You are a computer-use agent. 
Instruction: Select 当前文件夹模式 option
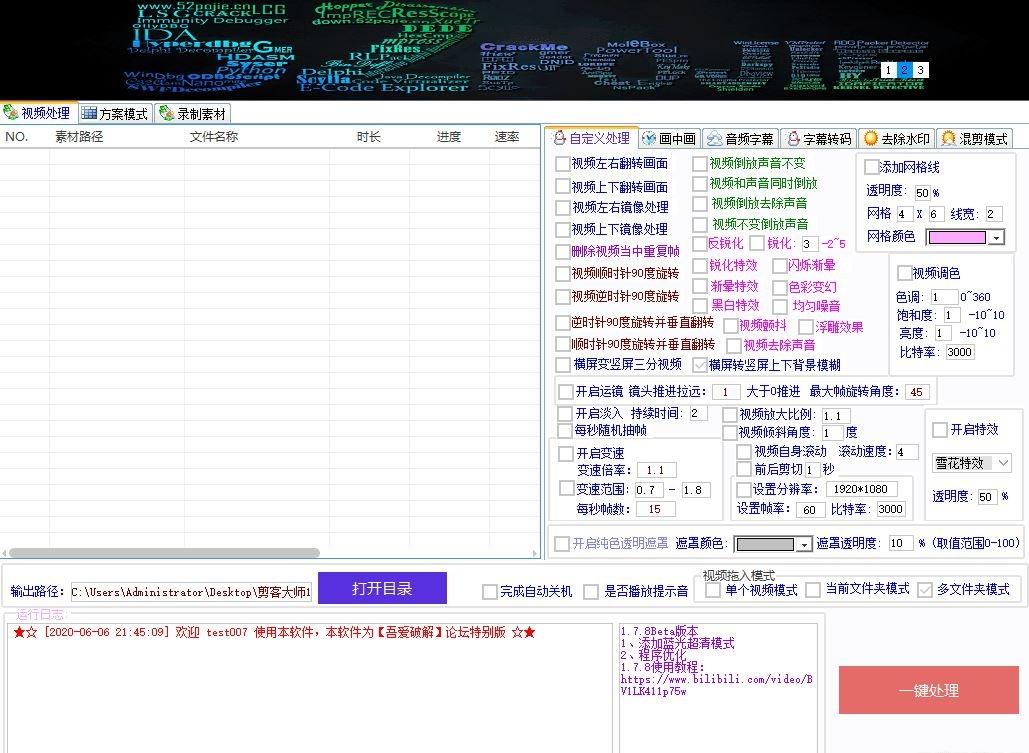click(813, 590)
